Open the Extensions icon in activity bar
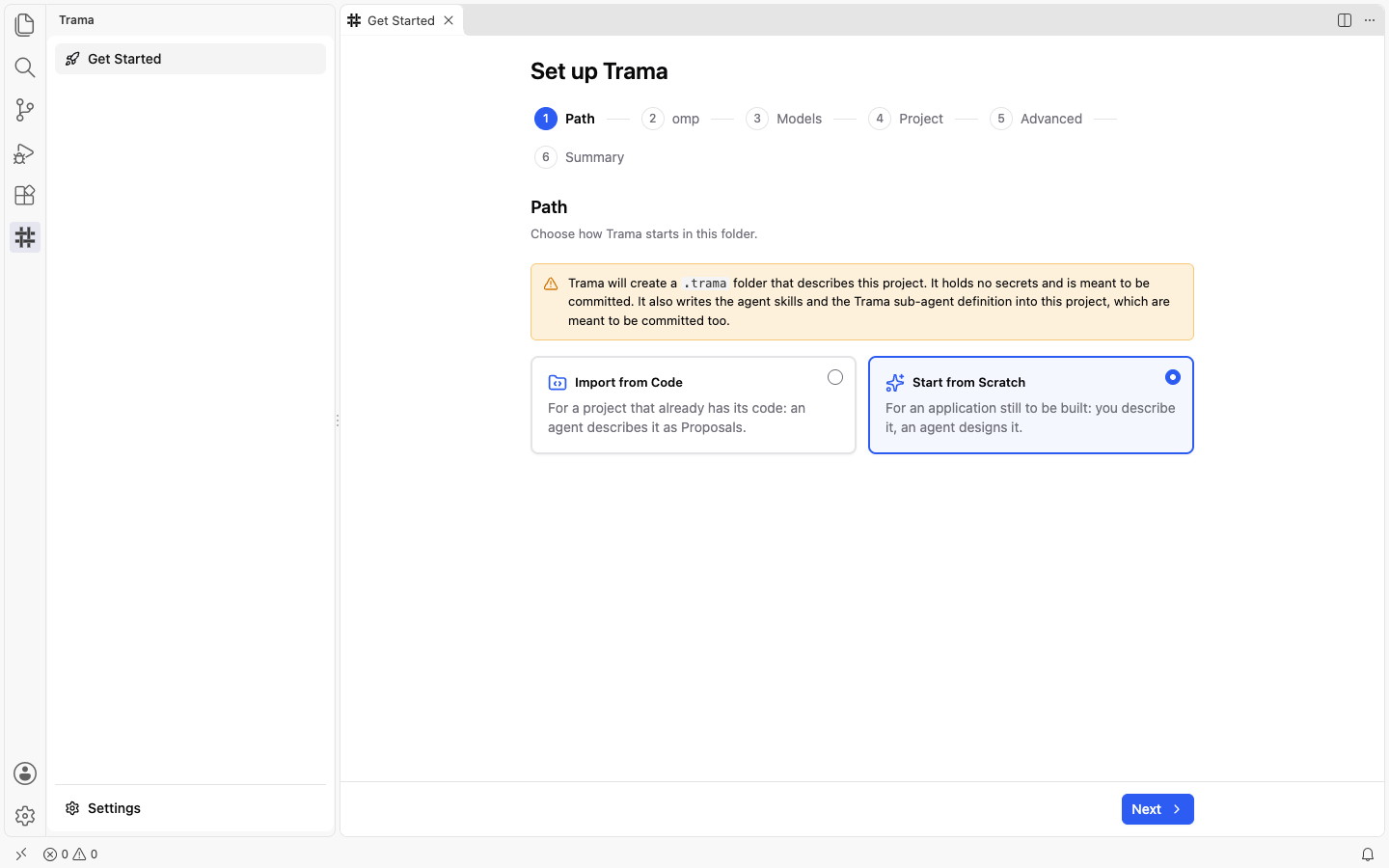The height and width of the screenshot is (868, 1389). [25, 195]
